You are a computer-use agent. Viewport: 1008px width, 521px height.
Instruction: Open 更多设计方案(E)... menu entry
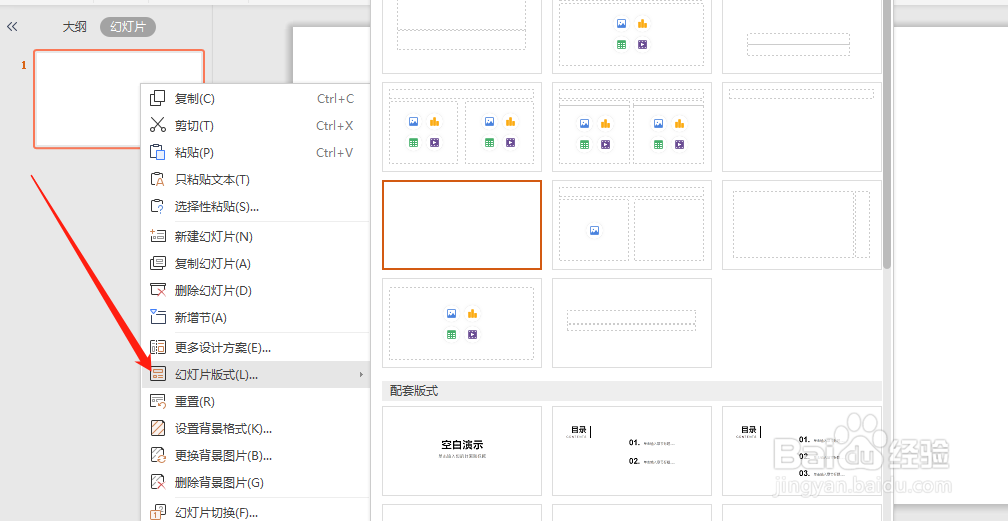(x=256, y=348)
